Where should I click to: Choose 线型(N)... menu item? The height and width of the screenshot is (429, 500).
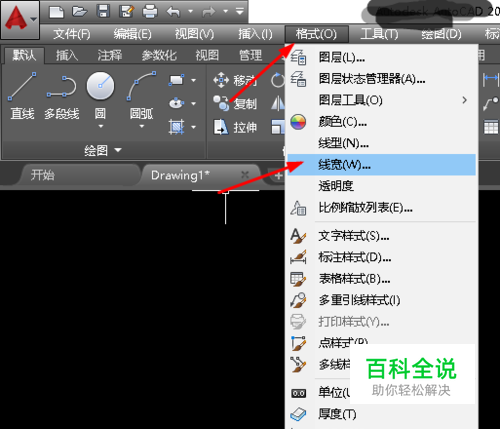point(381,143)
